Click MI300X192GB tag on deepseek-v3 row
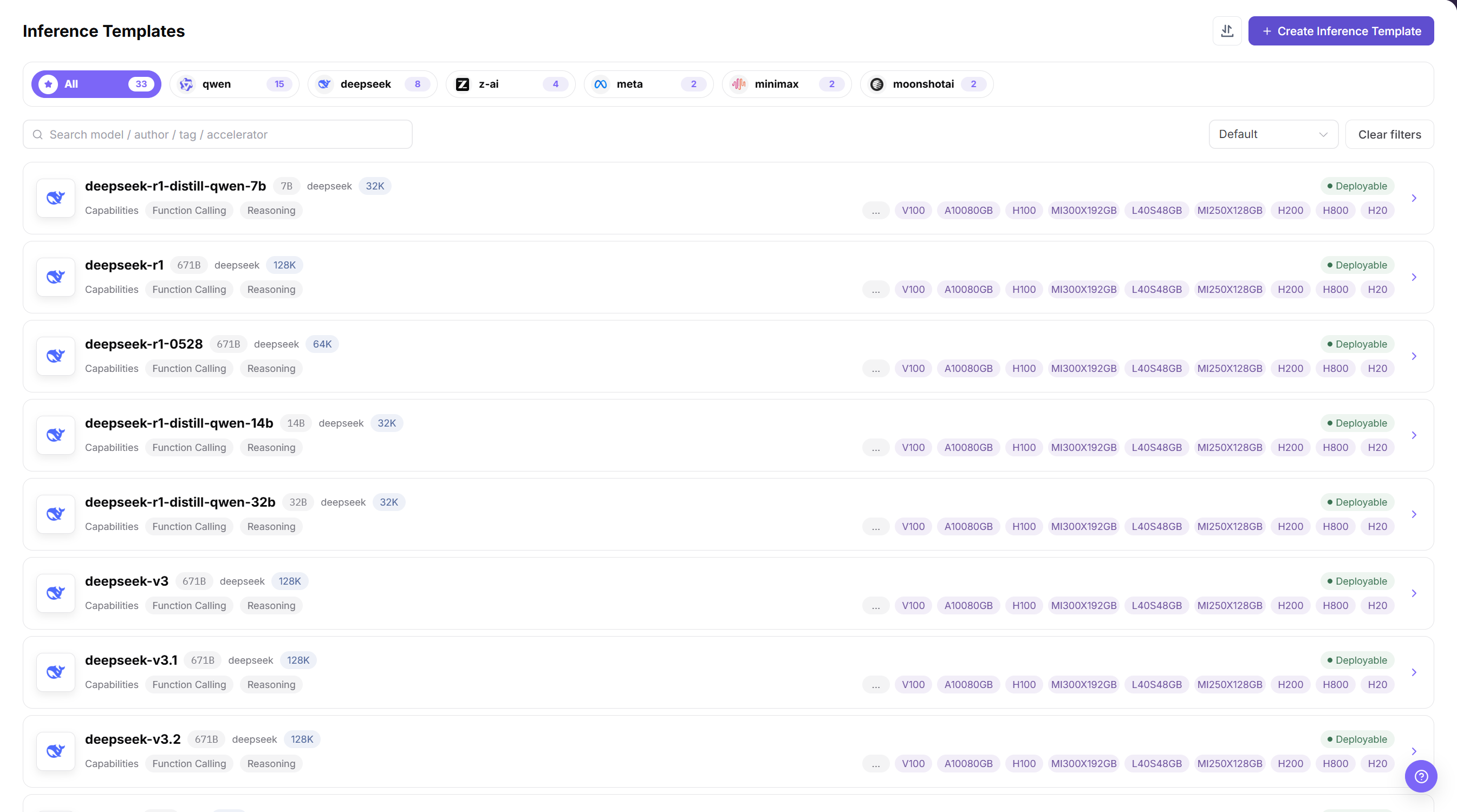Screen dimensions: 1457x812 point(1084,606)
